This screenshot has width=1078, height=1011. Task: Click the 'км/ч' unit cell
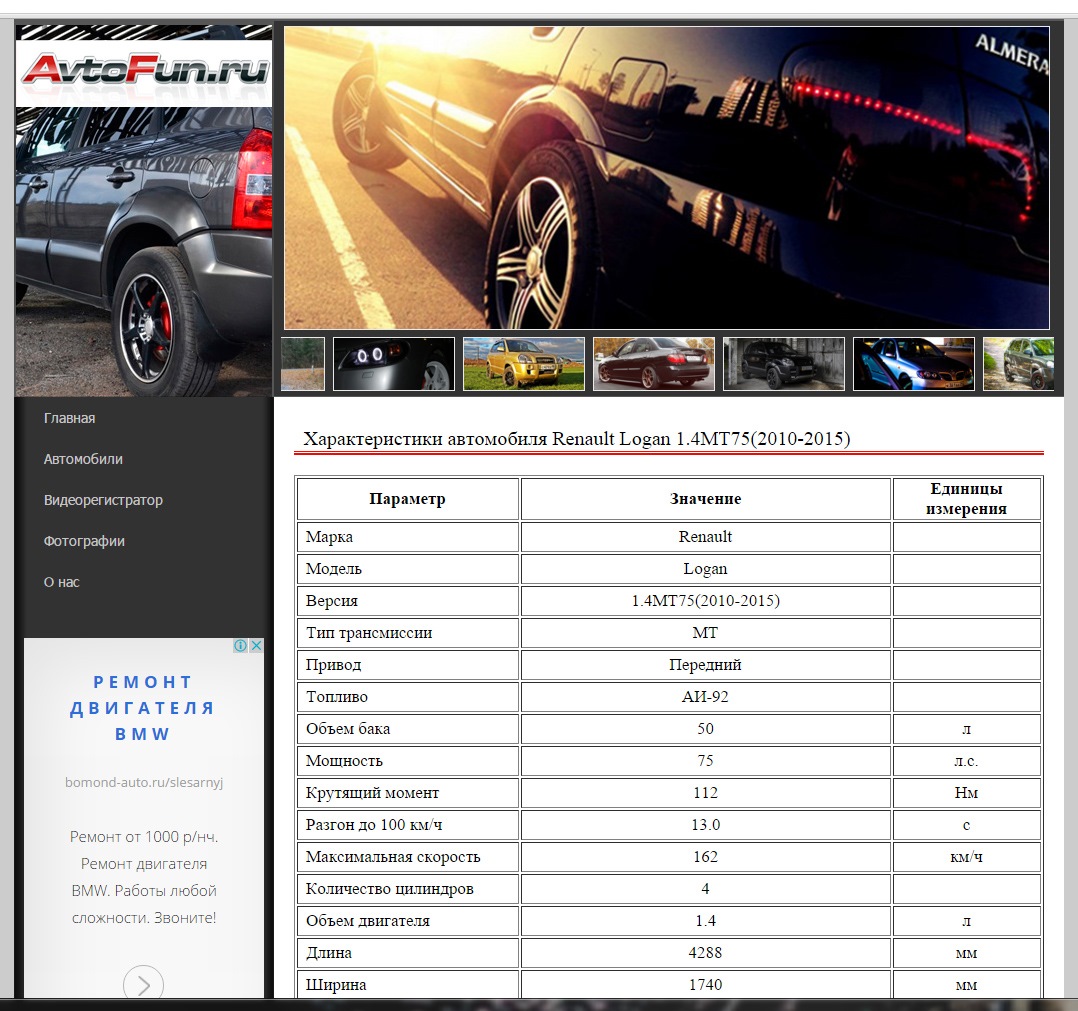[x=967, y=856]
